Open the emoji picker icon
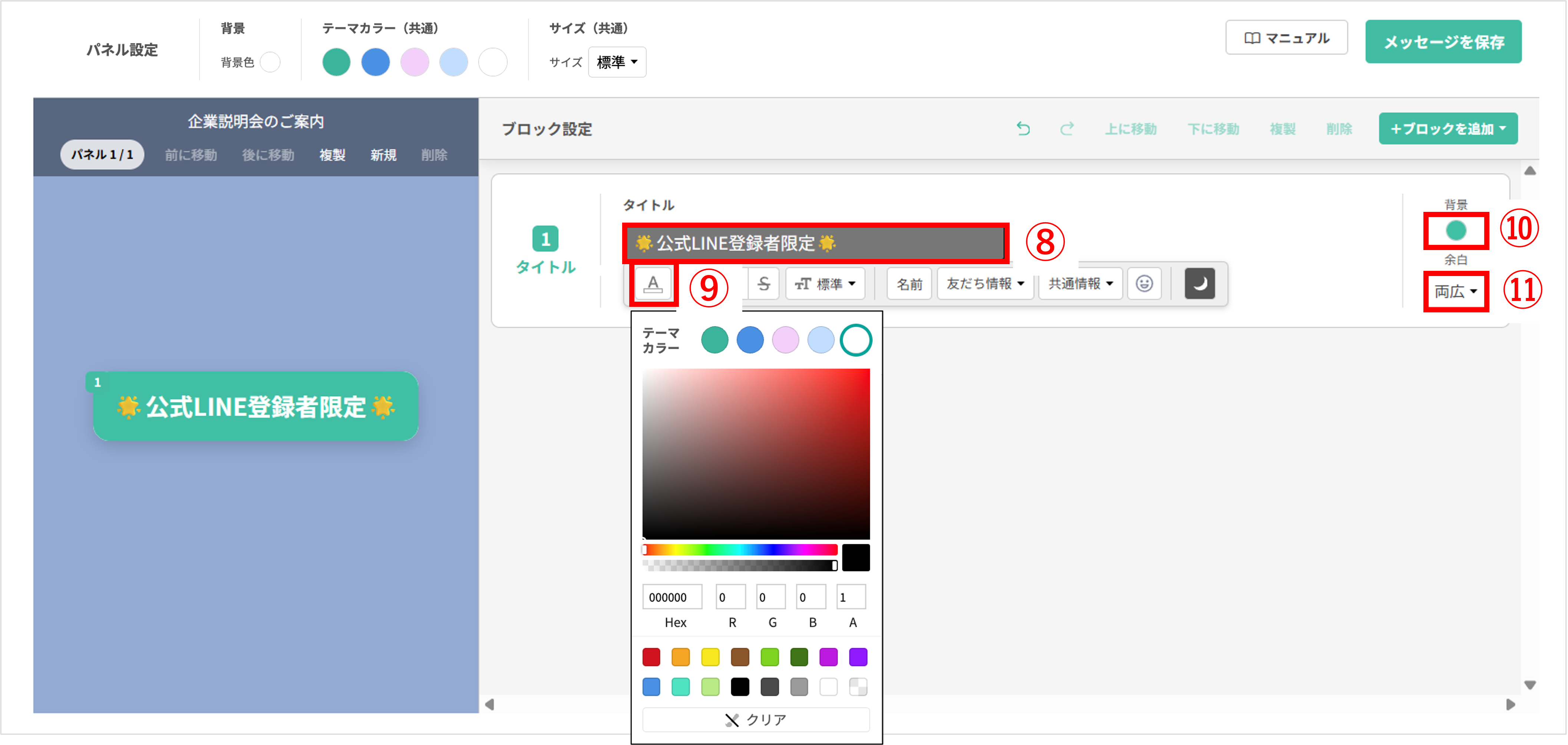Viewport: 1568px width, 745px height. coord(1144,284)
